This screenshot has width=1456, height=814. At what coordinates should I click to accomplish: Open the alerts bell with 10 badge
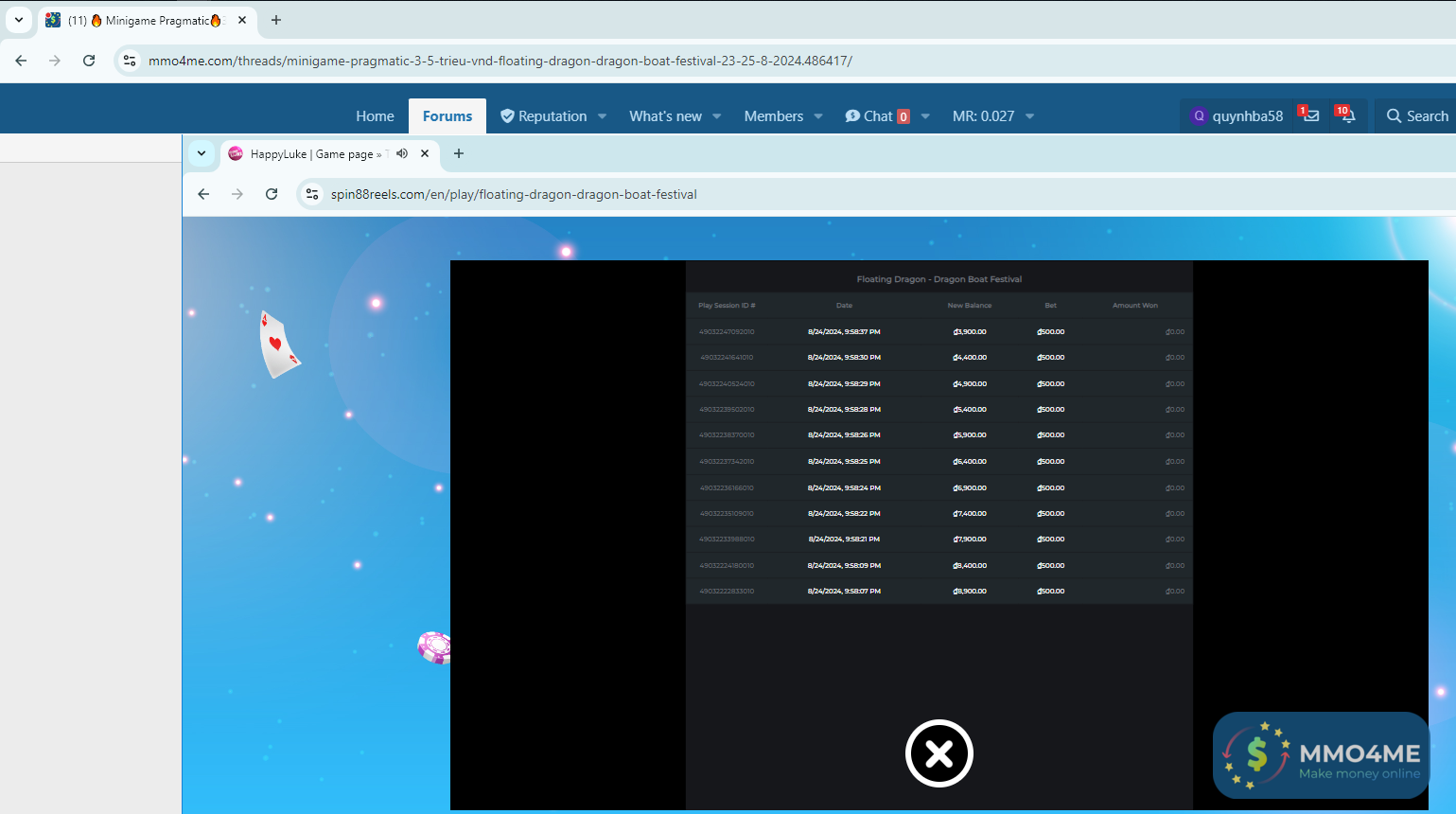pos(1347,115)
